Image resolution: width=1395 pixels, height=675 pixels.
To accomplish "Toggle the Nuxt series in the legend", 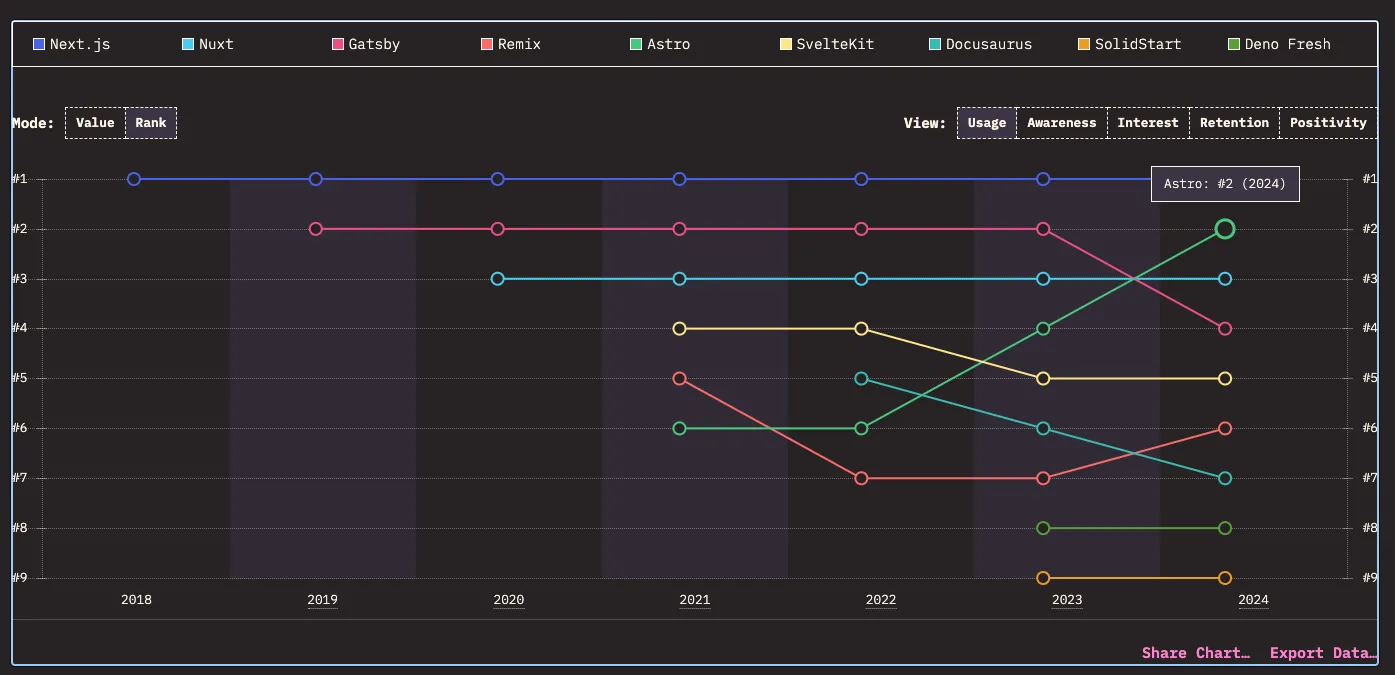I will pyautogui.click(x=208, y=44).
